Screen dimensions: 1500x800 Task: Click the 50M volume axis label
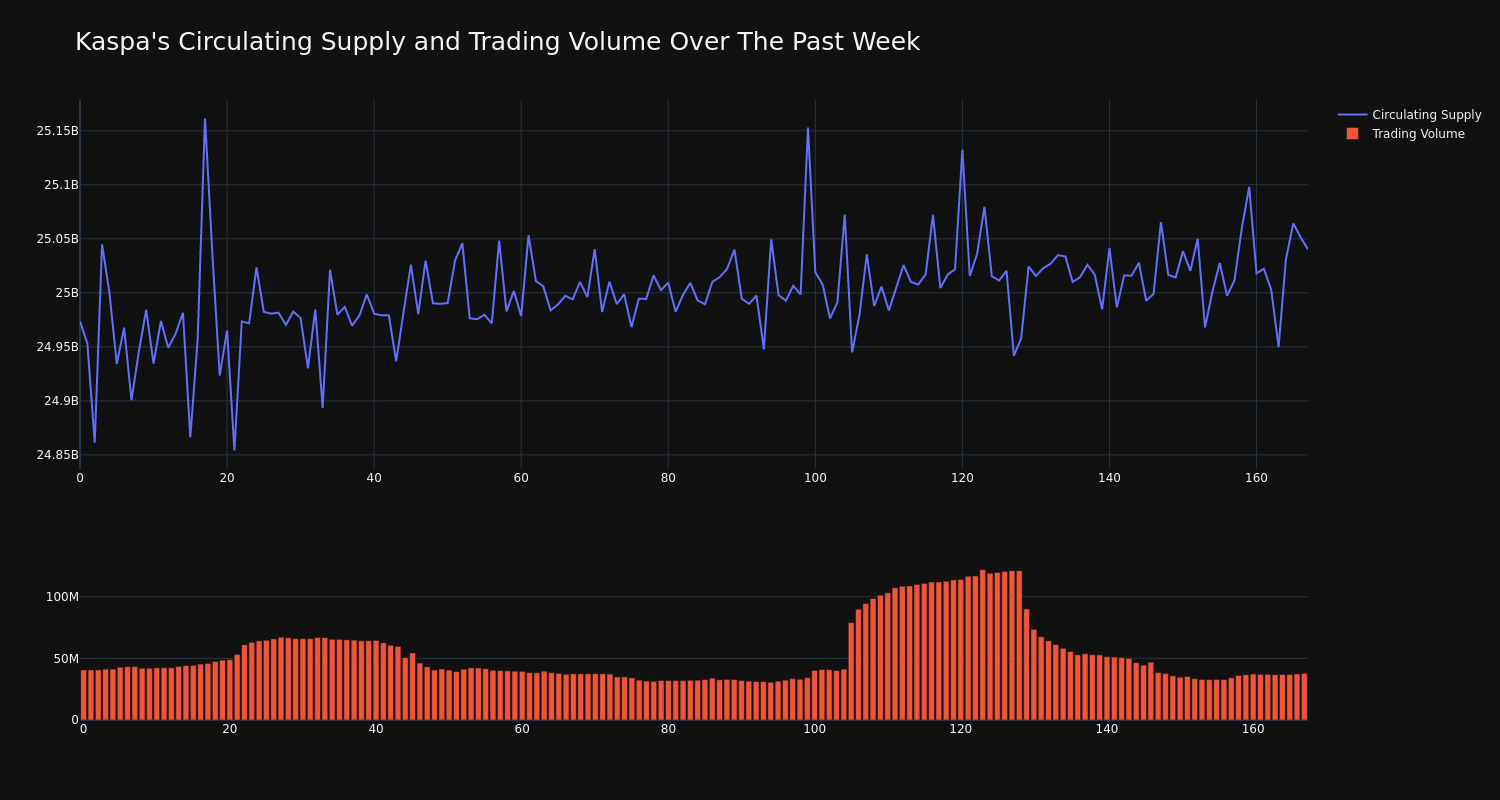click(x=65, y=659)
